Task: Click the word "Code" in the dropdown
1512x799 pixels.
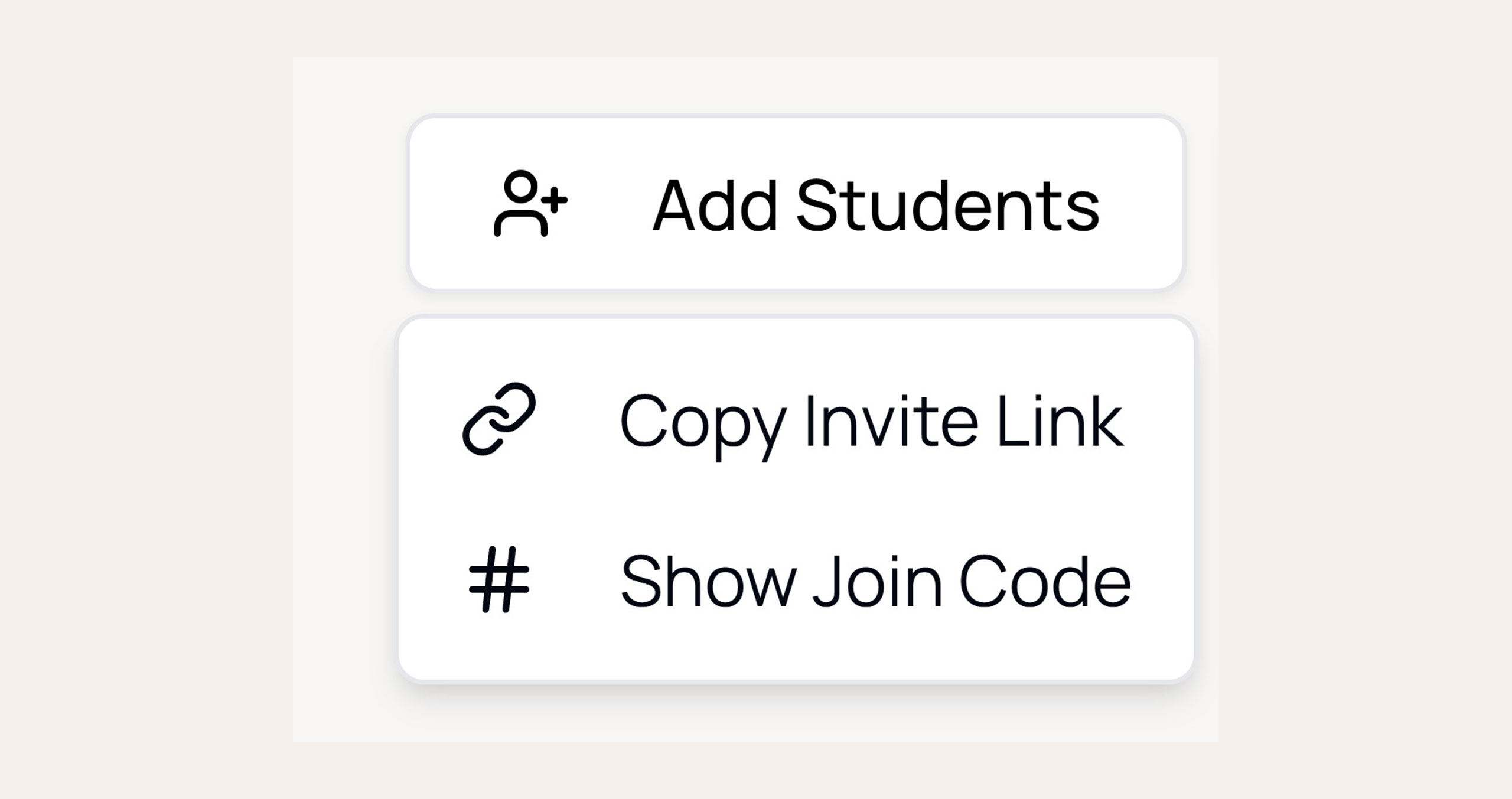Action: (x=1044, y=581)
